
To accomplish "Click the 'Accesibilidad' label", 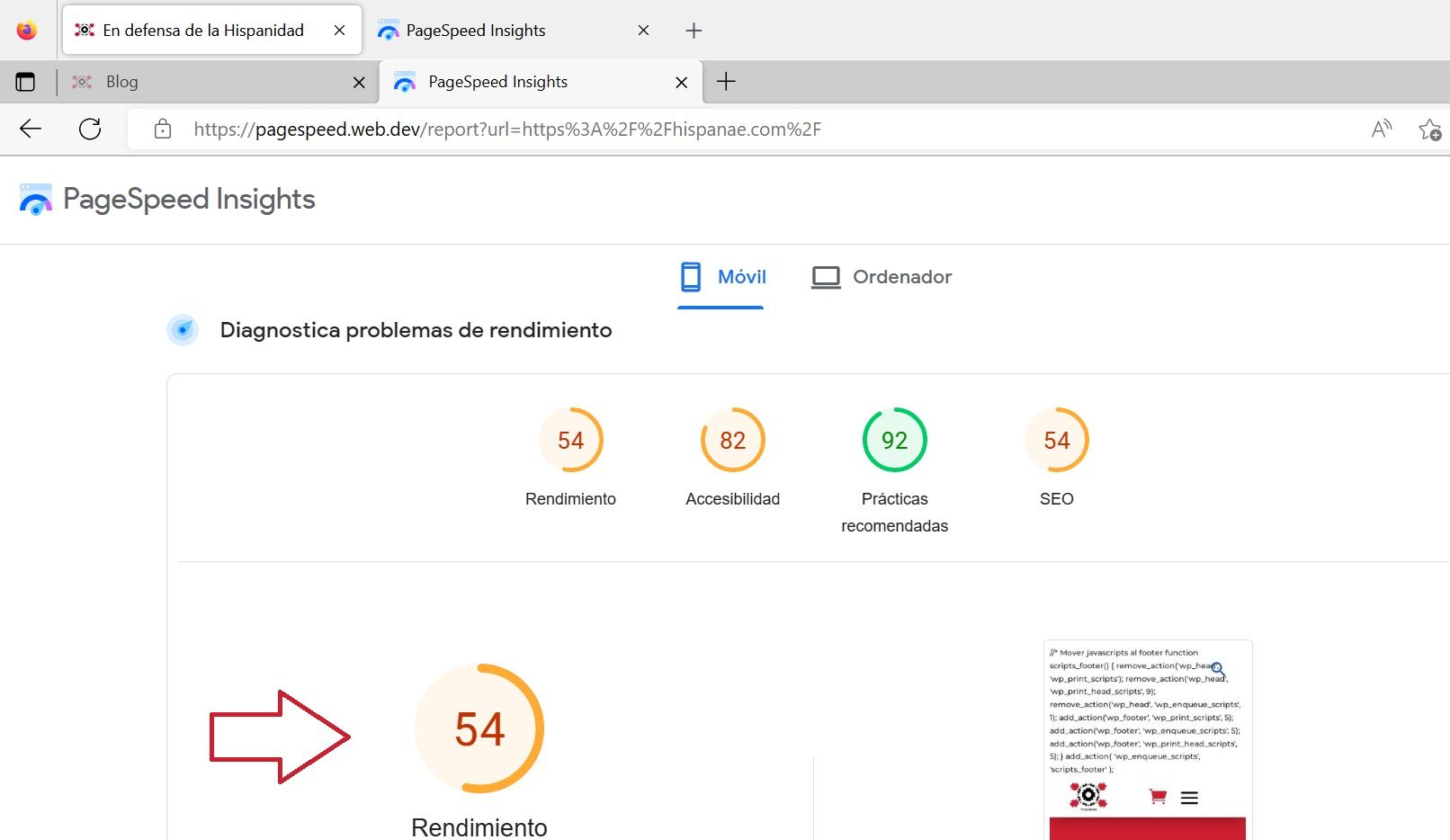I will point(733,499).
